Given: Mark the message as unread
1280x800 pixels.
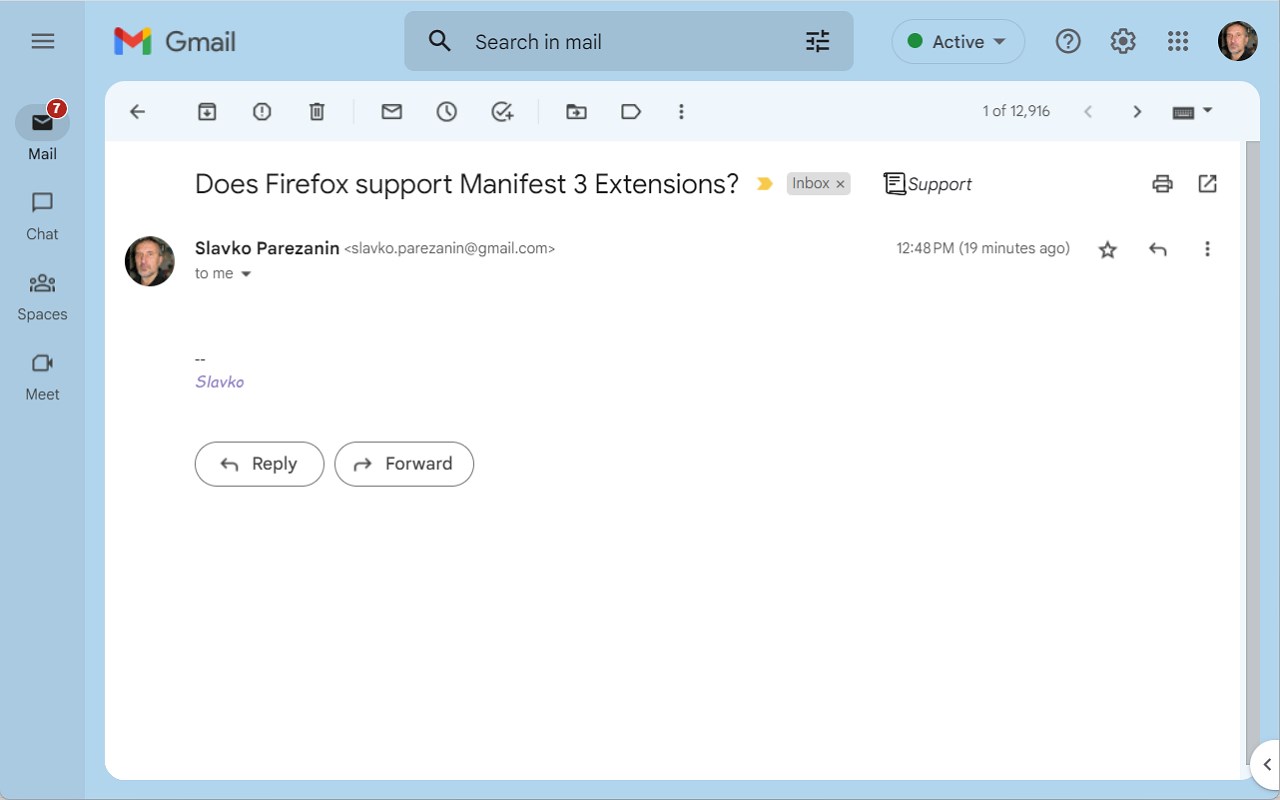Looking at the screenshot, I should [392, 112].
